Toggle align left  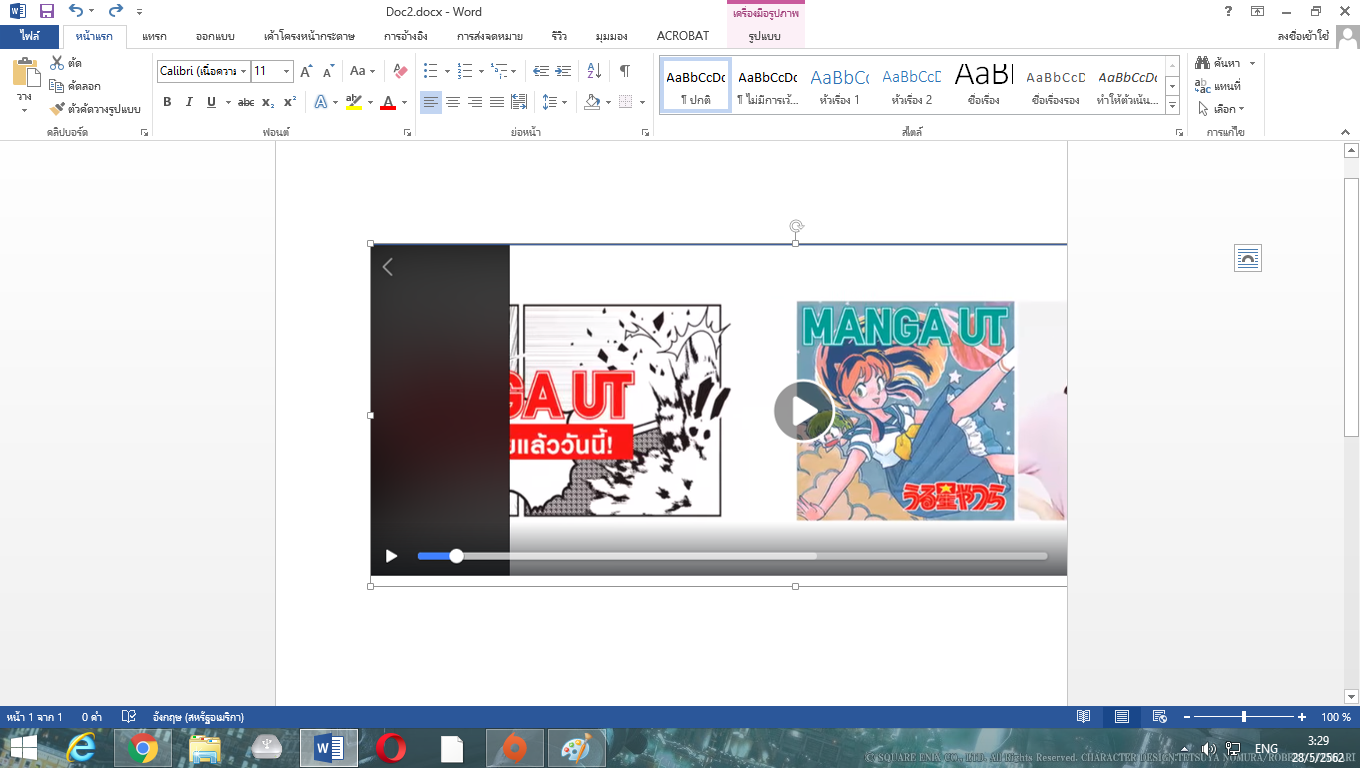click(430, 102)
